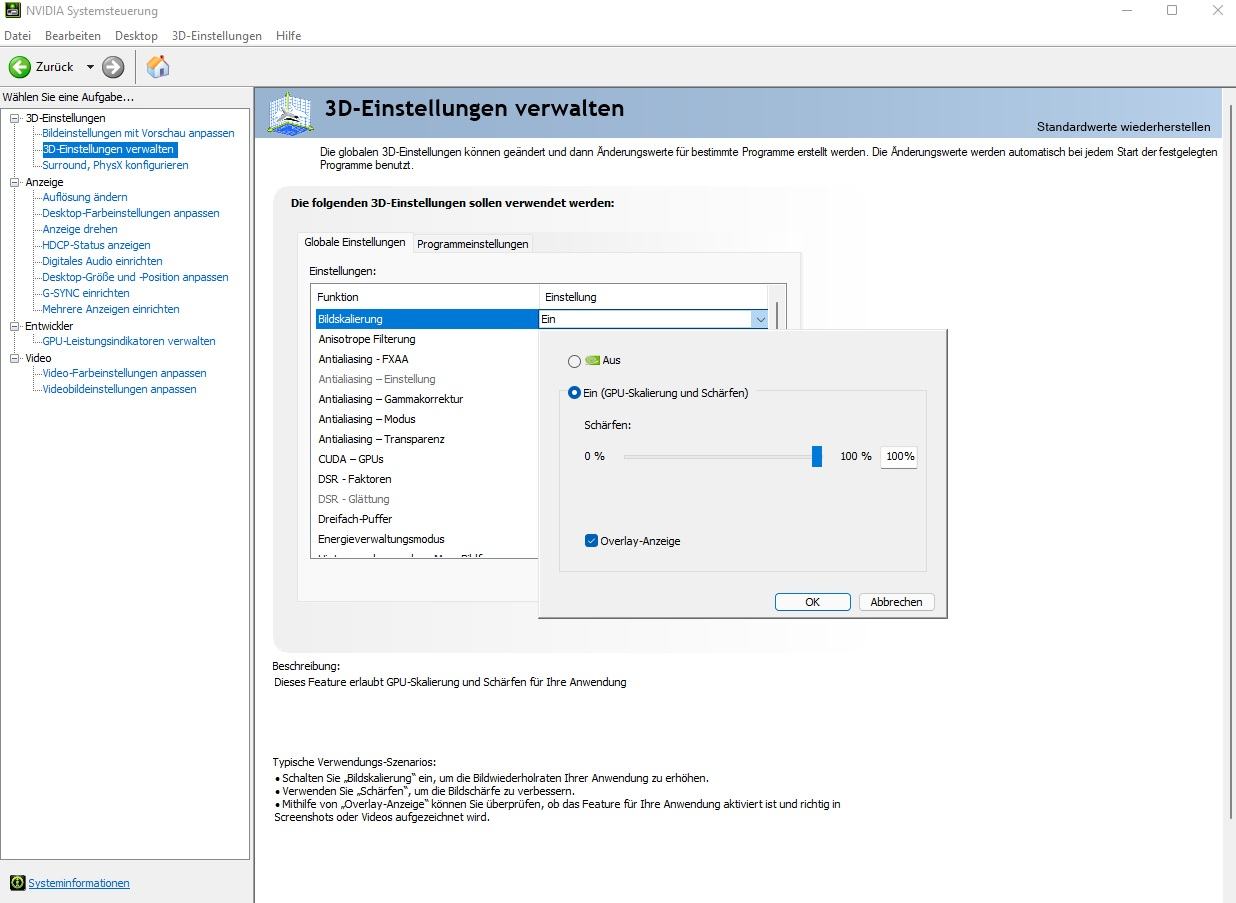Open the 3D-Einstellungen menu
Viewport: 1236px width, 903px height.
[x=217, y=35]
